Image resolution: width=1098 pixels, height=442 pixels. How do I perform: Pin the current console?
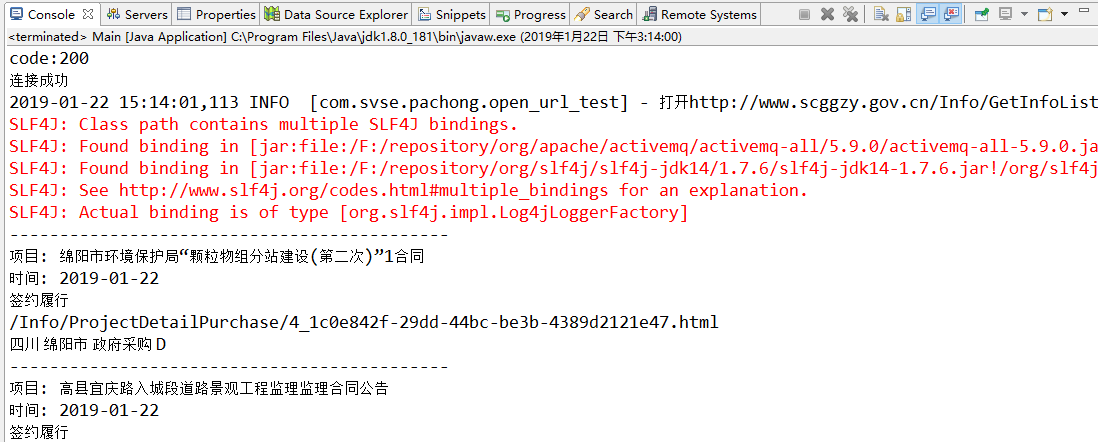[x=982, y=14]
